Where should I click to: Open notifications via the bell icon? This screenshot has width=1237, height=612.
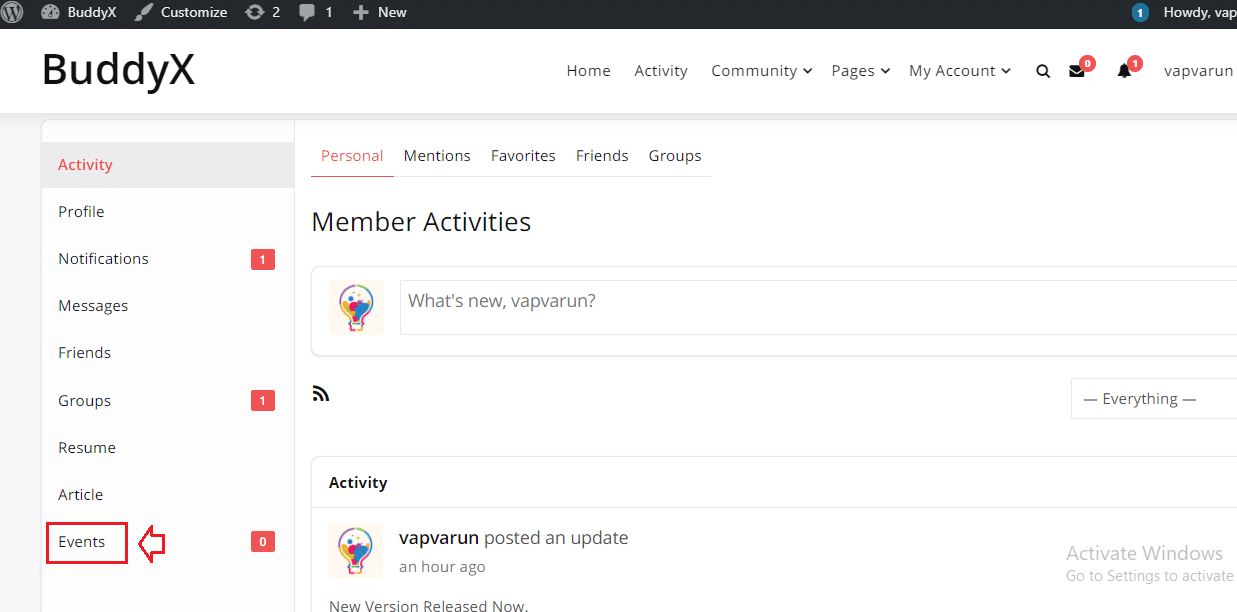[x=1123, y=70]
